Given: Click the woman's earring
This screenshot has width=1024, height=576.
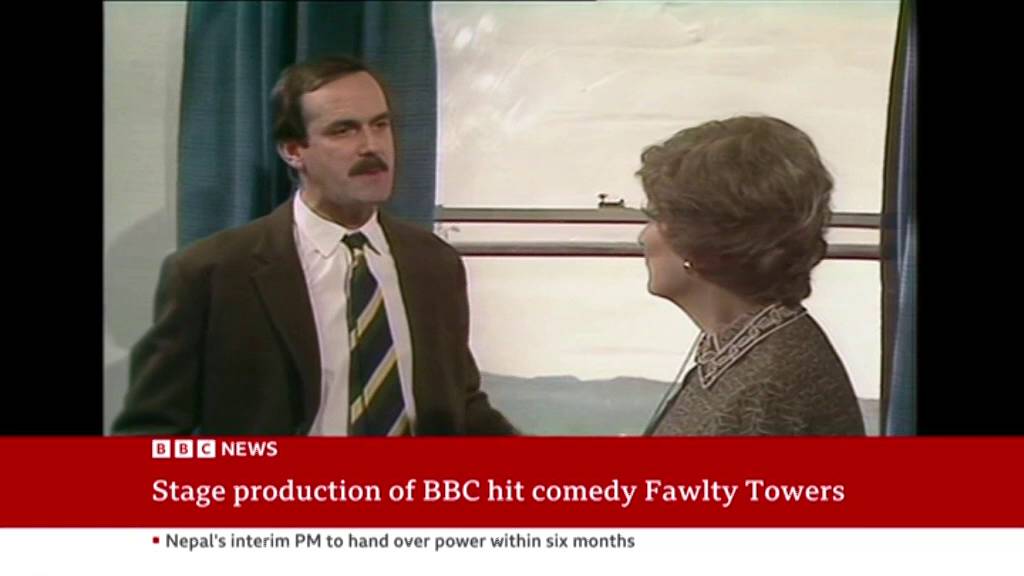Looking at the screenshot, I should (x=687, y=265).
